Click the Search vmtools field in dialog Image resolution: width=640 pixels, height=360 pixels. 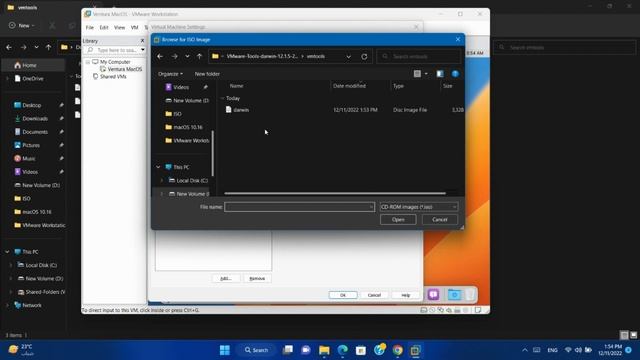(x=419, y=56)
